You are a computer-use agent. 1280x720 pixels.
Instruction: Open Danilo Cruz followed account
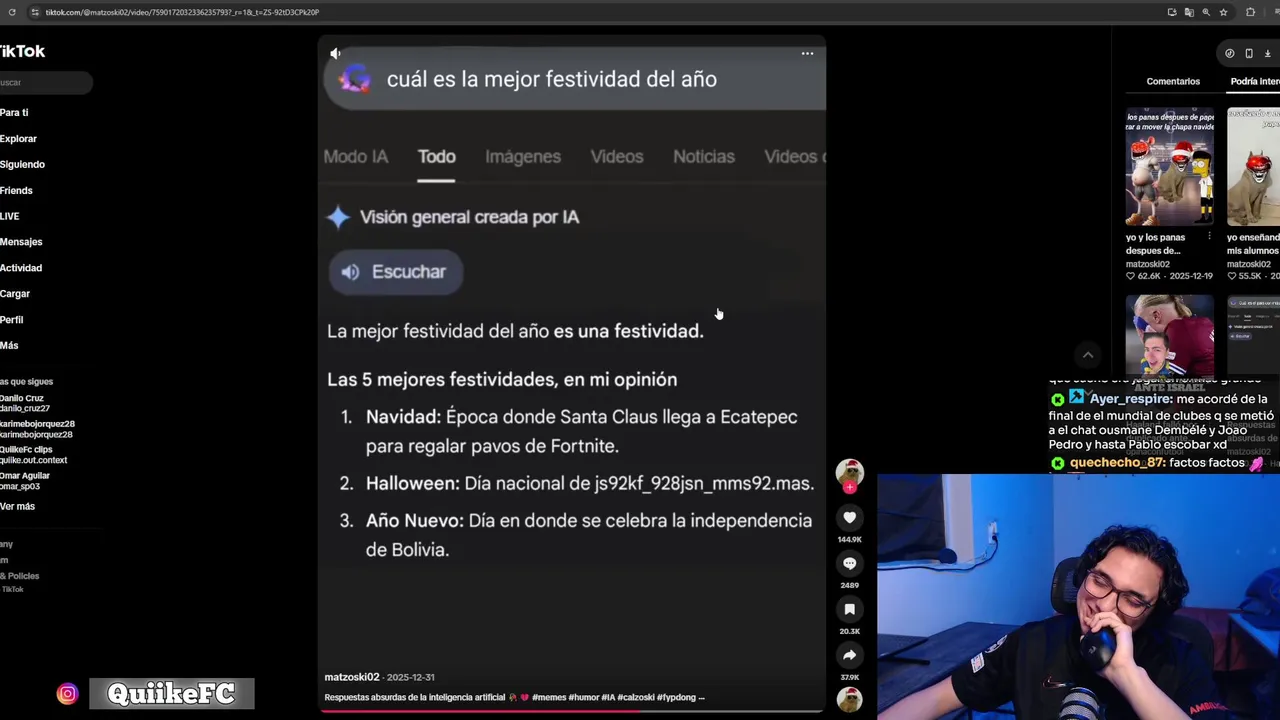(x=24, y=403)
